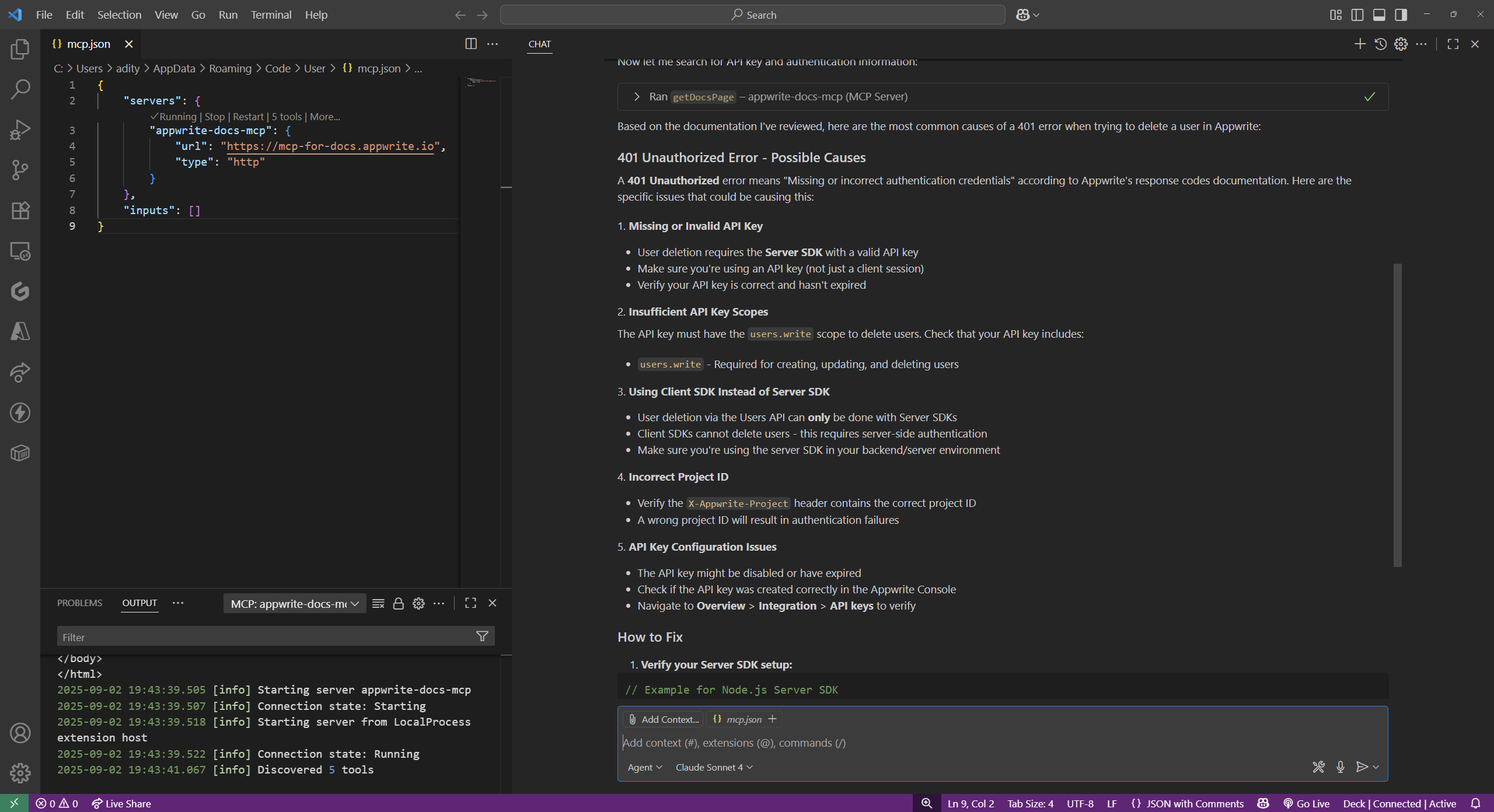This screenshot has width=1494, height=812.
Task: Open the Selection menu
Action: 119,15
